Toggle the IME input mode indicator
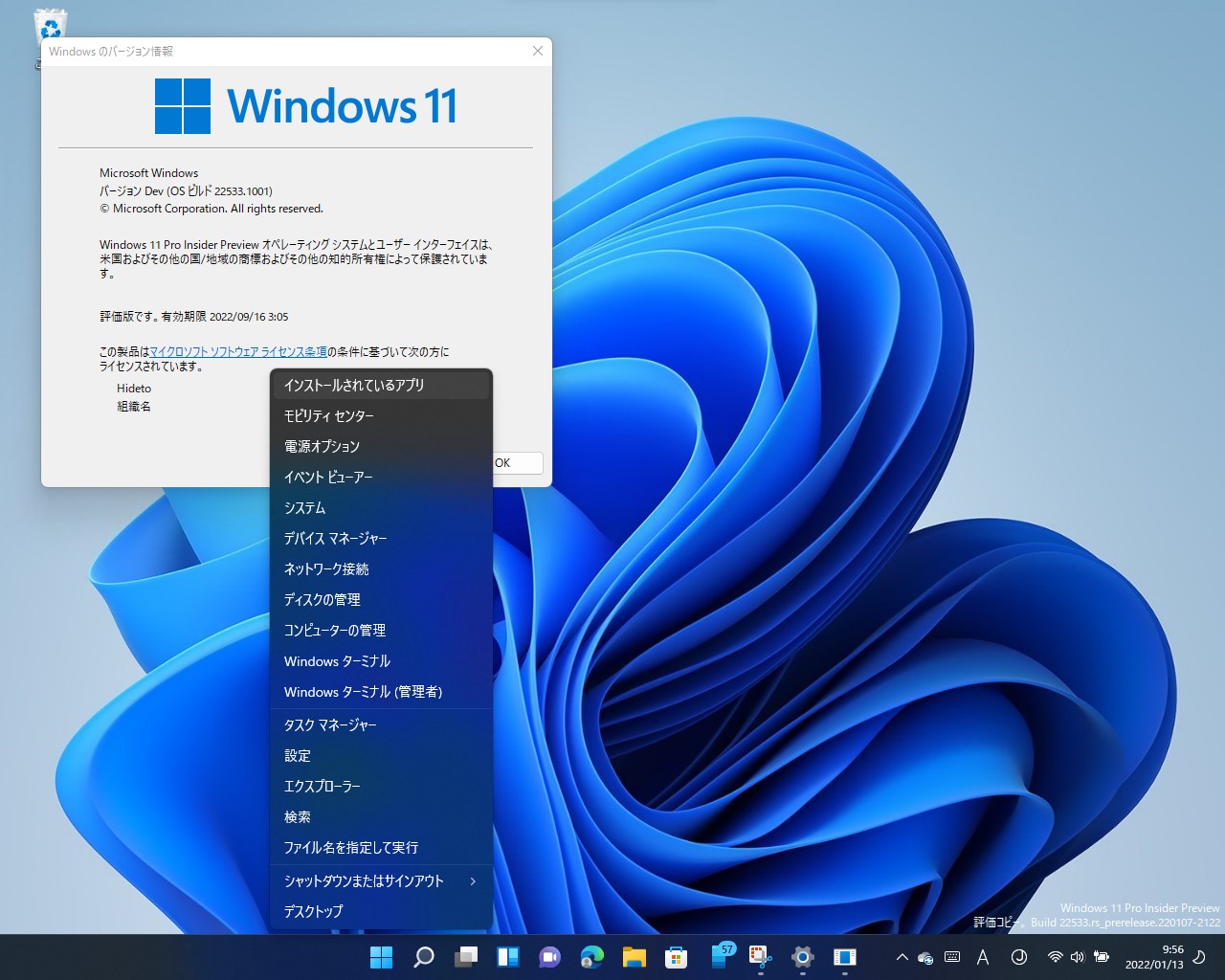The image size is (1225, 980). (x=984, y=958)
